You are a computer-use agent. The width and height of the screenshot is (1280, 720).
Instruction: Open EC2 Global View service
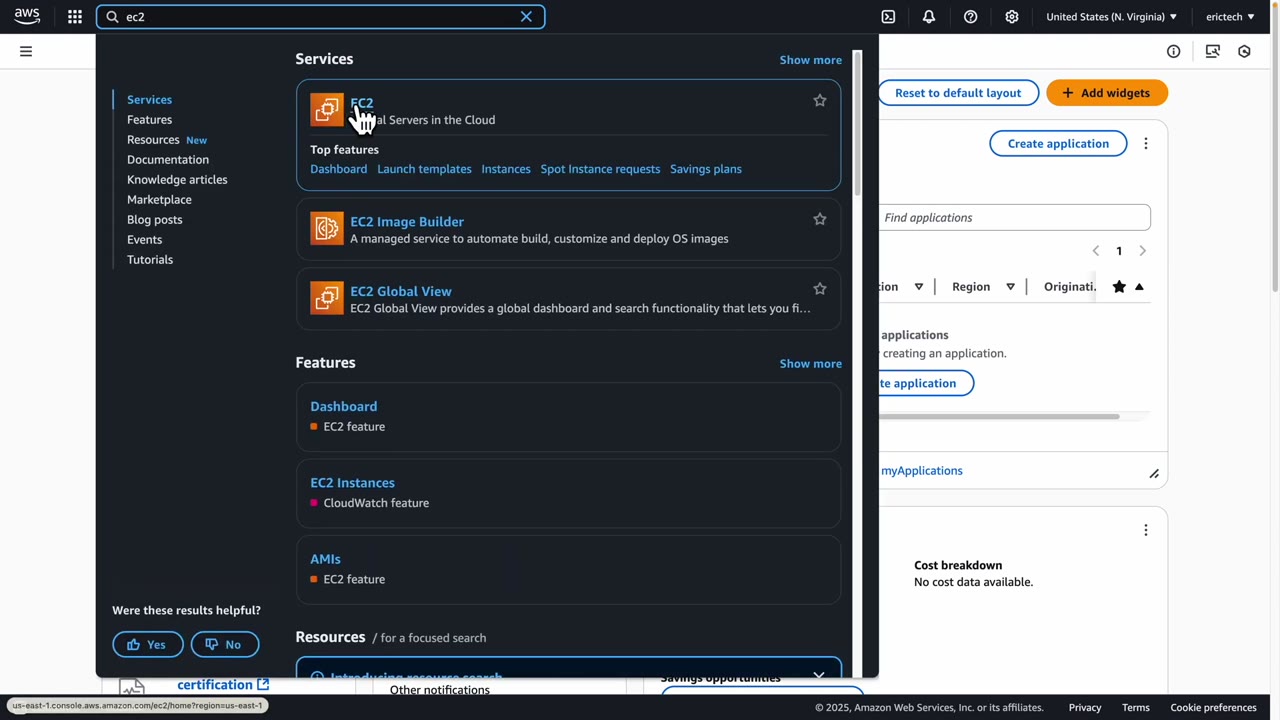[x=401, y=291]
